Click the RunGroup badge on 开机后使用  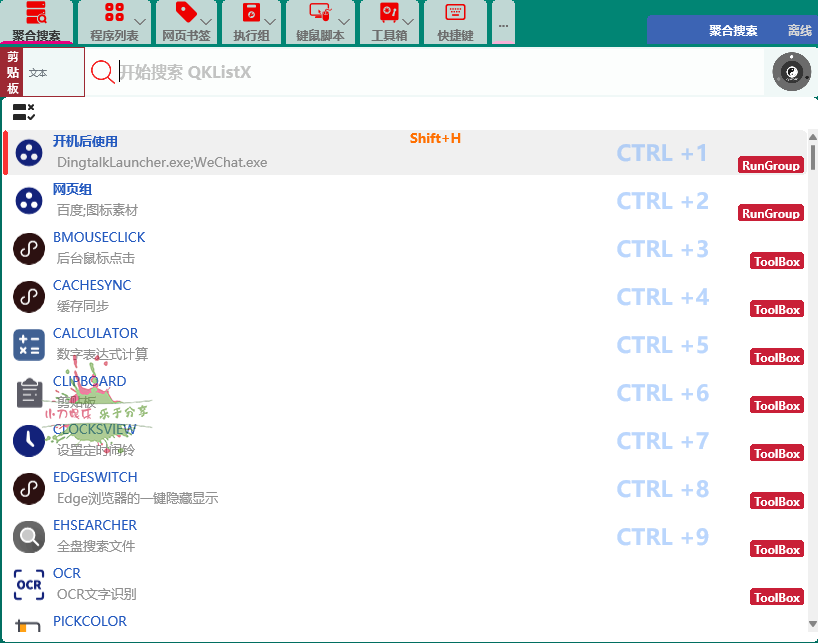[770, 165]
